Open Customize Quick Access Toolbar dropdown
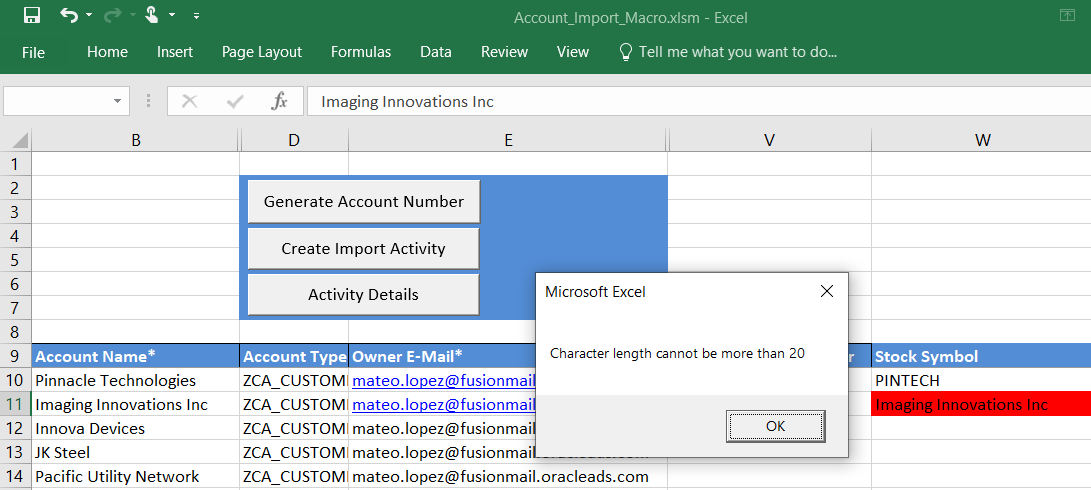 pos(196,16)
